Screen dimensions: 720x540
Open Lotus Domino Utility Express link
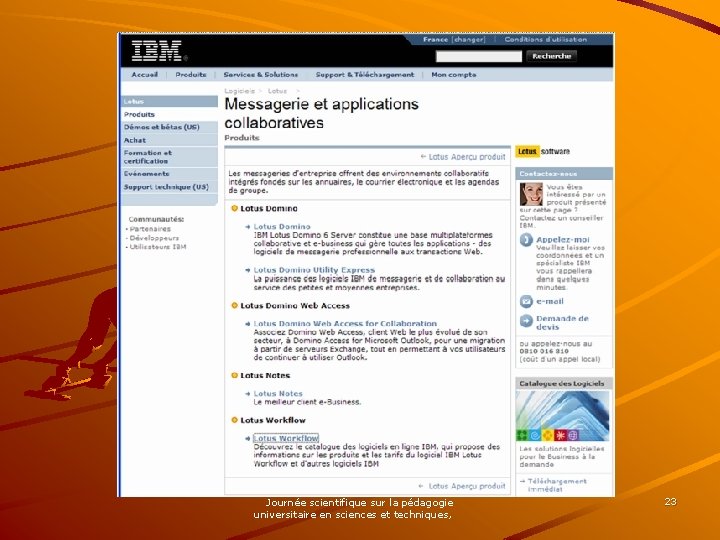(314, 270)
